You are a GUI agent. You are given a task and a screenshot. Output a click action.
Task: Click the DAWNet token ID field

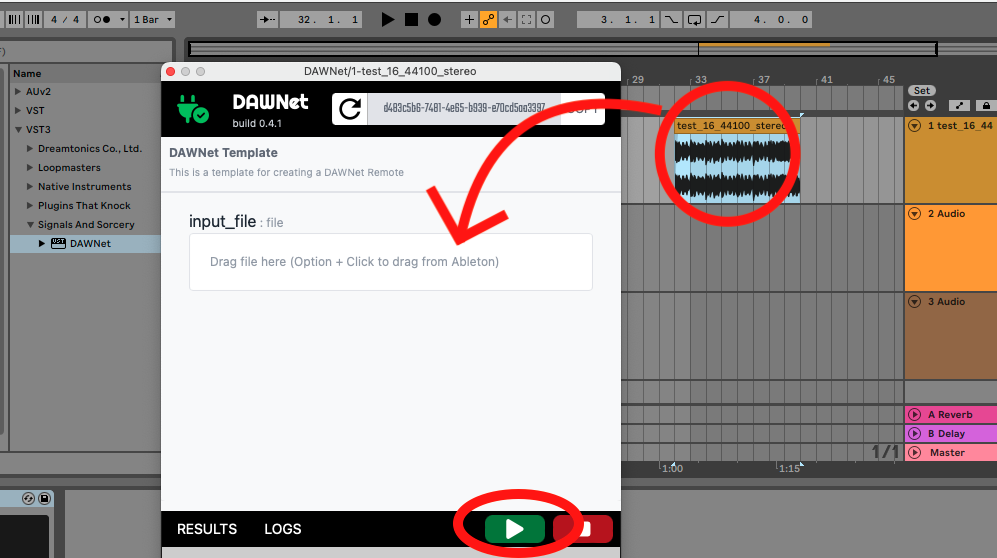(464, 108)
